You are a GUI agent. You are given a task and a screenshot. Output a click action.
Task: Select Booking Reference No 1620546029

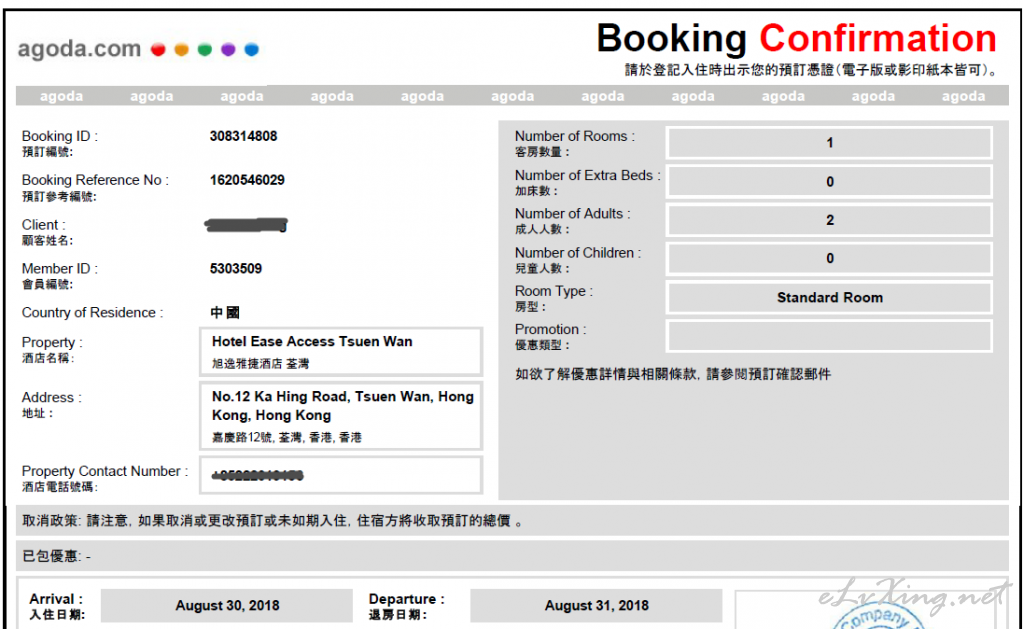[247, 180]
